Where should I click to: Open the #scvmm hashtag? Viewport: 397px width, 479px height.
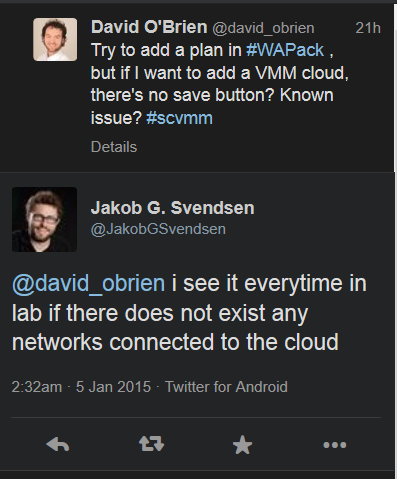point(179,118)
